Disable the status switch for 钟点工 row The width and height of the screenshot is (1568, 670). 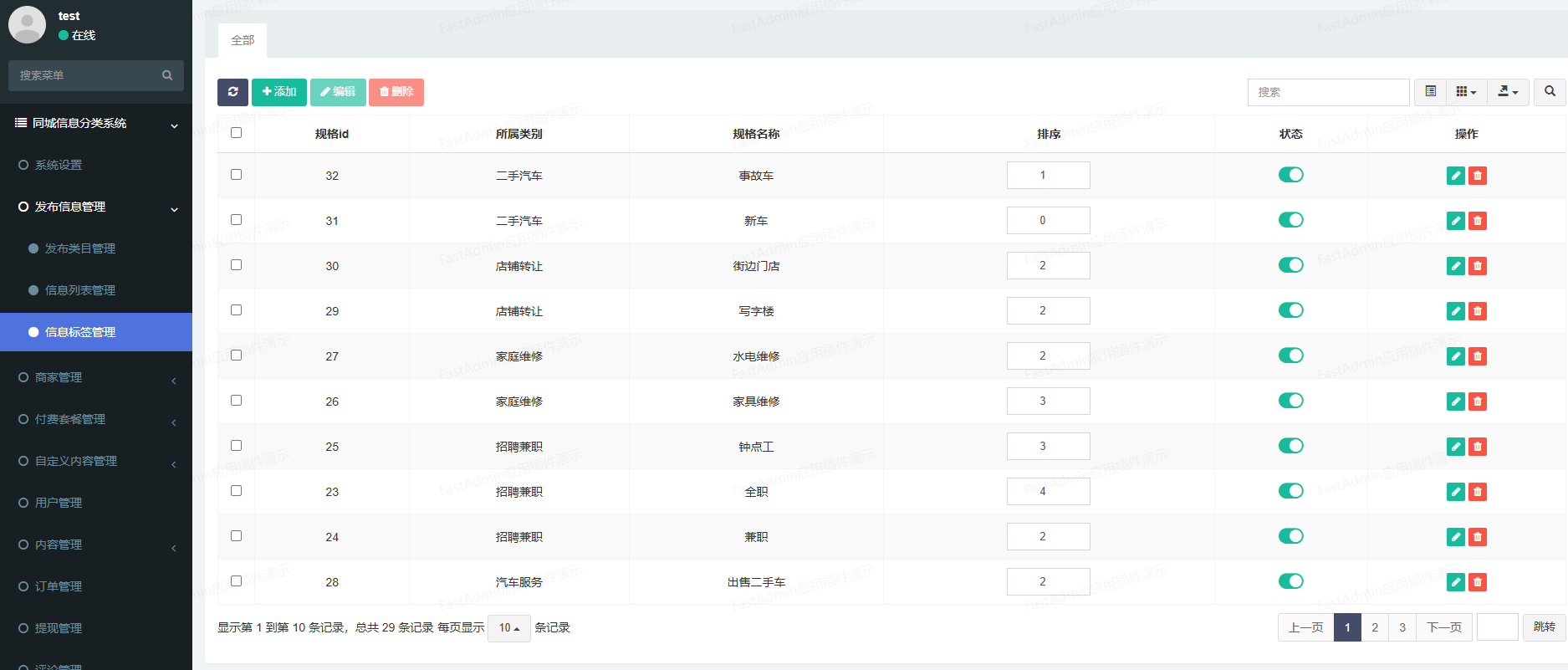[x=1290, y=446]
